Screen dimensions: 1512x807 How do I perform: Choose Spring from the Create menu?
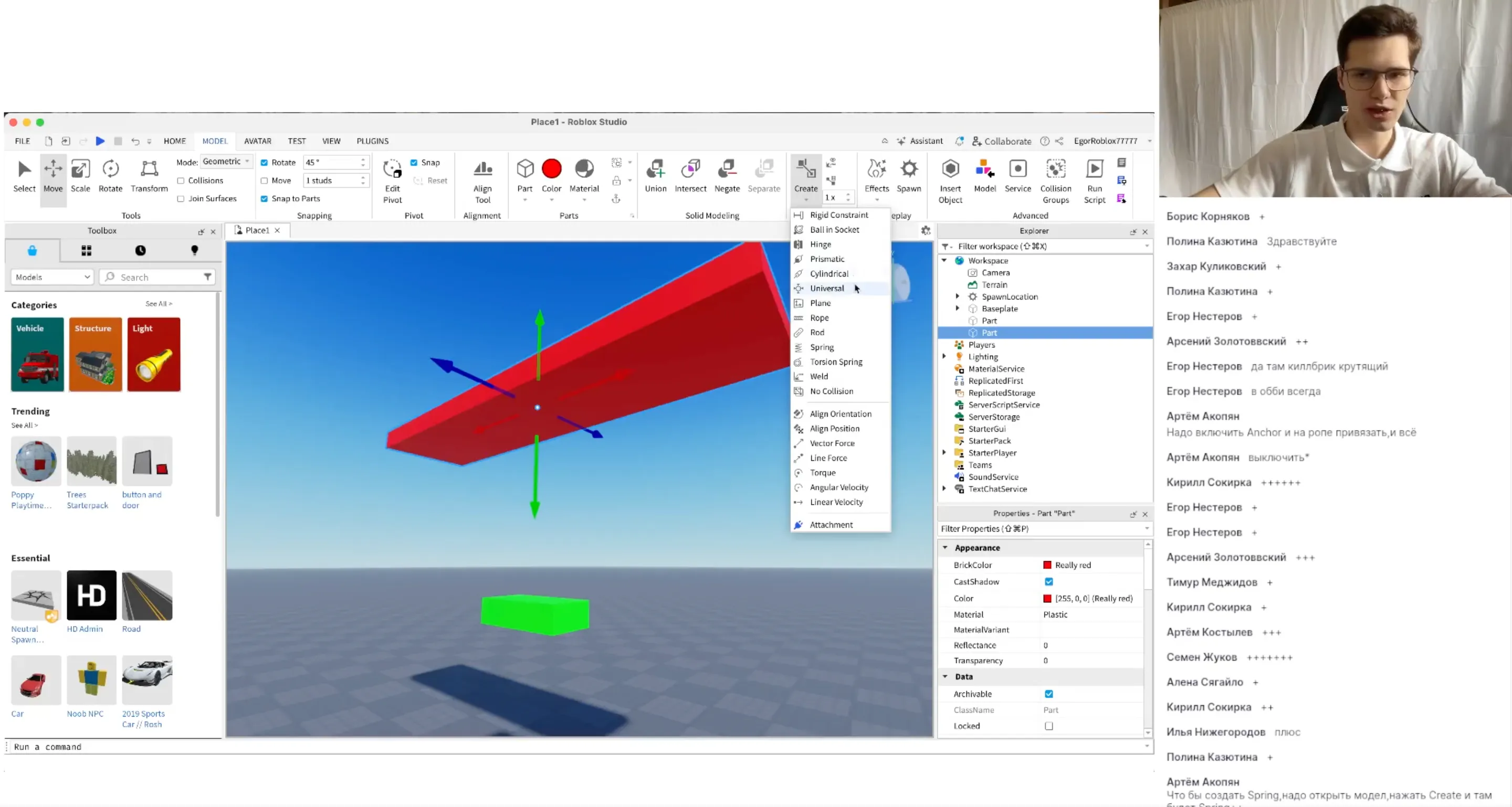click(x=822, y=347)
